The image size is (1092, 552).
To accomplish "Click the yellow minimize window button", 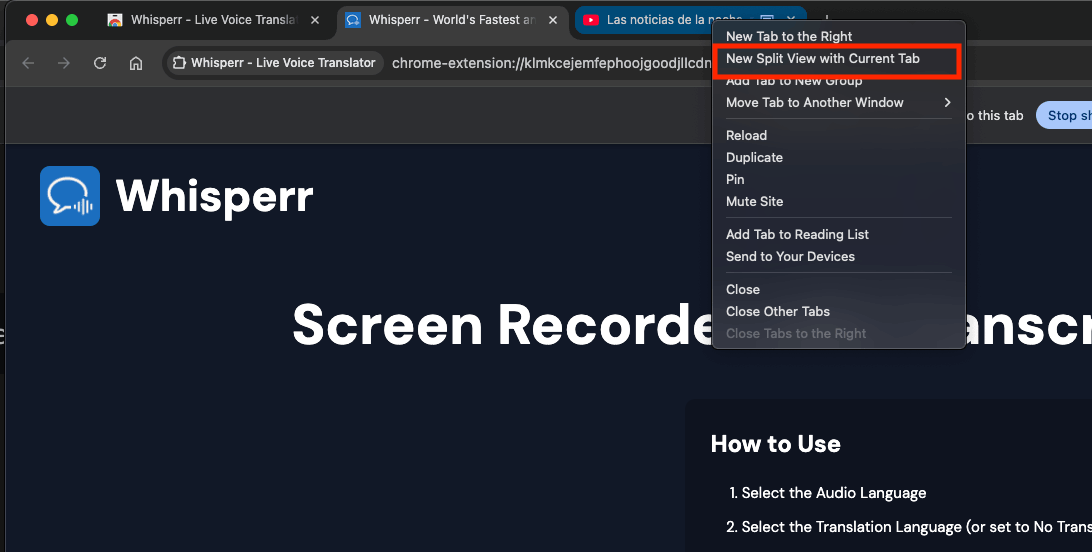I will coord(52,20).
